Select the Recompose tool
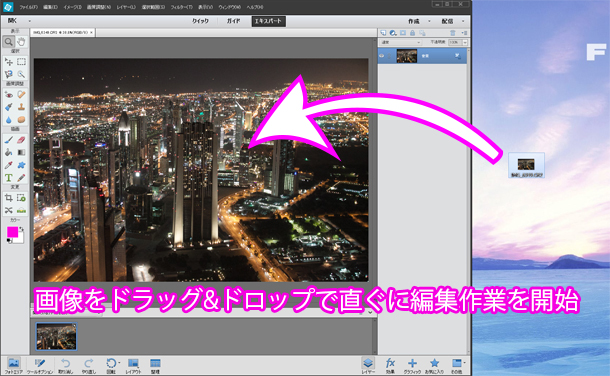Screen dimensions: 610x376 (21, 198)
